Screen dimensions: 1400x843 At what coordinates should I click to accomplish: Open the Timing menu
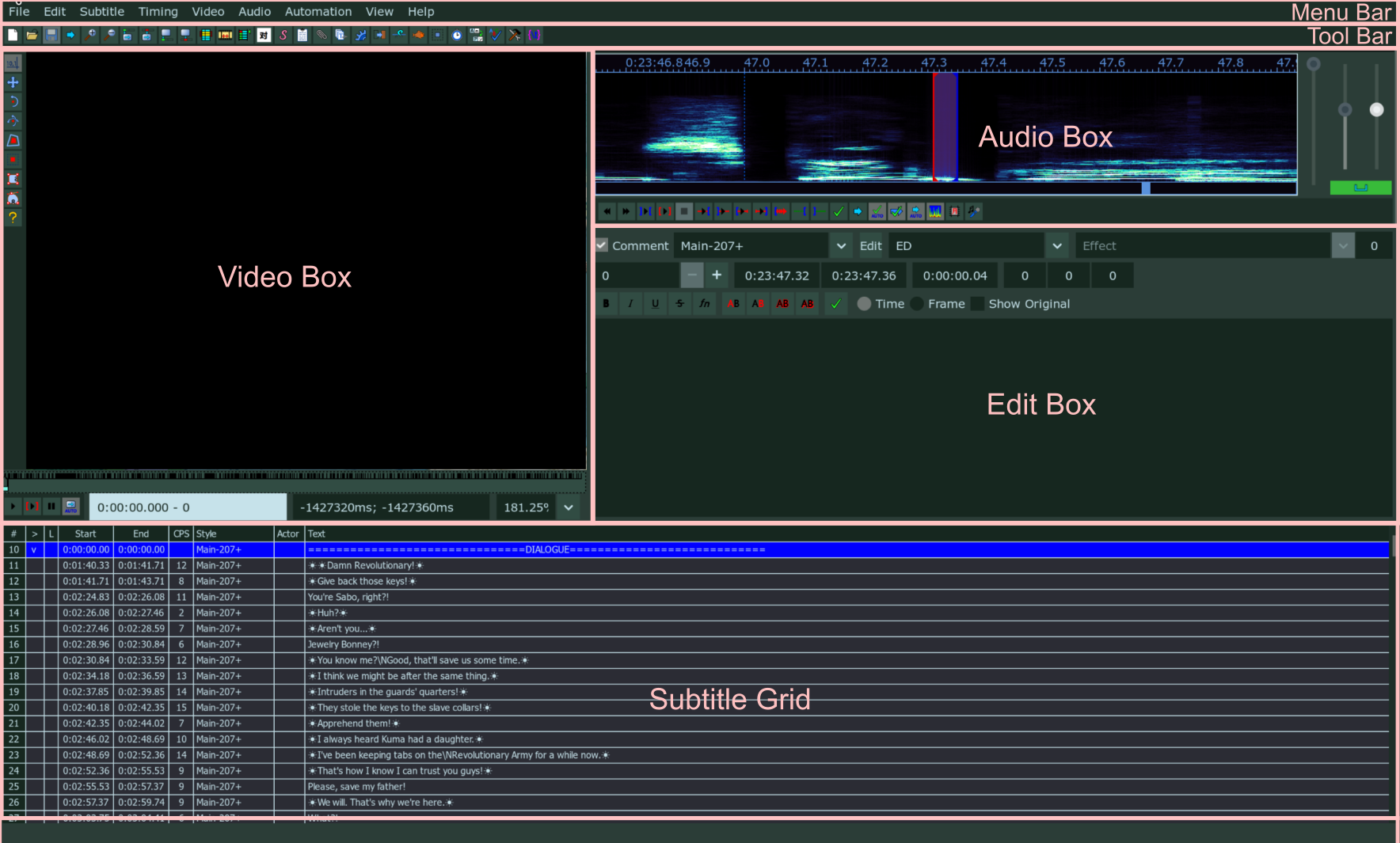coord(158,12)
